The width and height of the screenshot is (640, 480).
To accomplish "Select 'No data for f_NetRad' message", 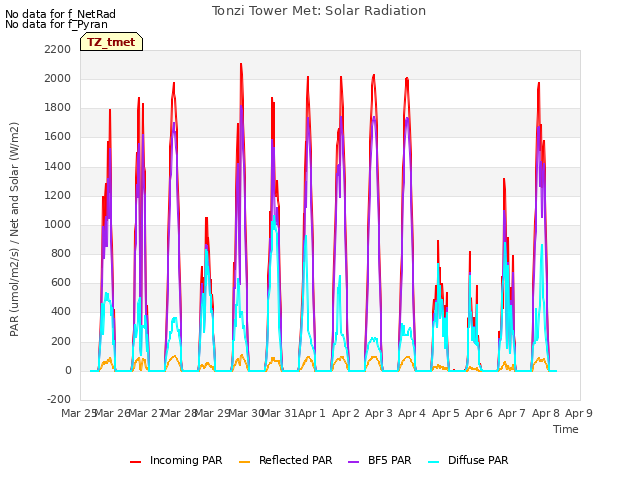I will point(60,14).
